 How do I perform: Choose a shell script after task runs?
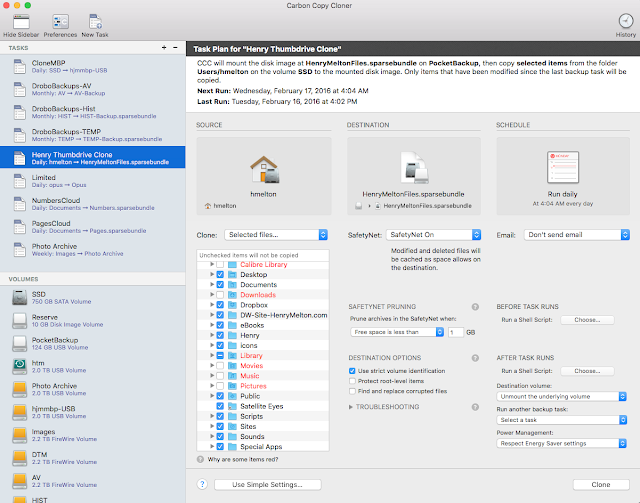pyautogui.click(x=587, y=371)
